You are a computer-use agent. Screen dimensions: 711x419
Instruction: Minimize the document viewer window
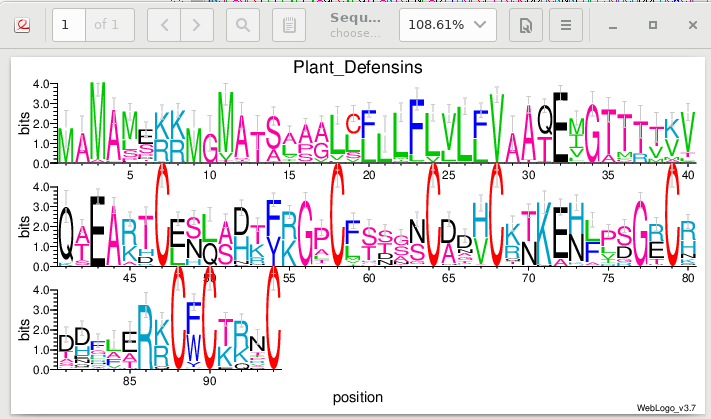612,24
